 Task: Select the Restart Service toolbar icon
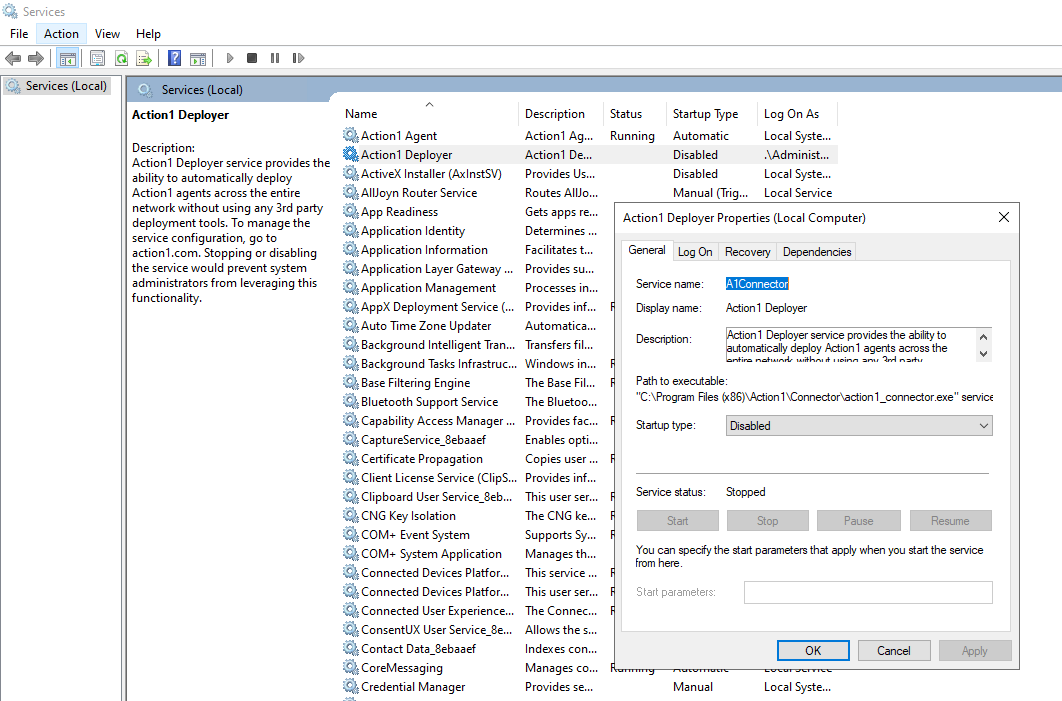(x=298, y=57)
